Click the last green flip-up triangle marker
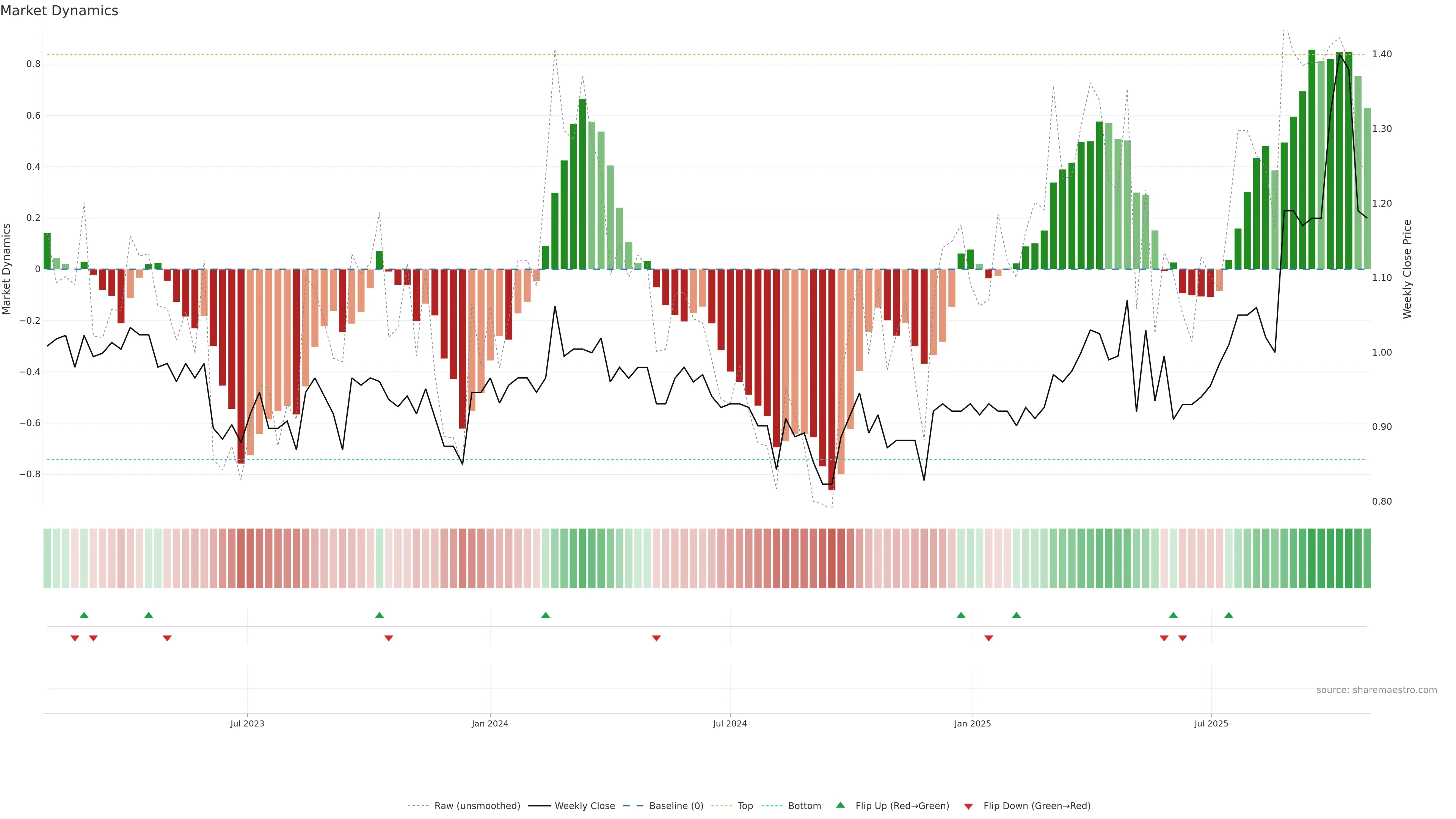 1229,615
